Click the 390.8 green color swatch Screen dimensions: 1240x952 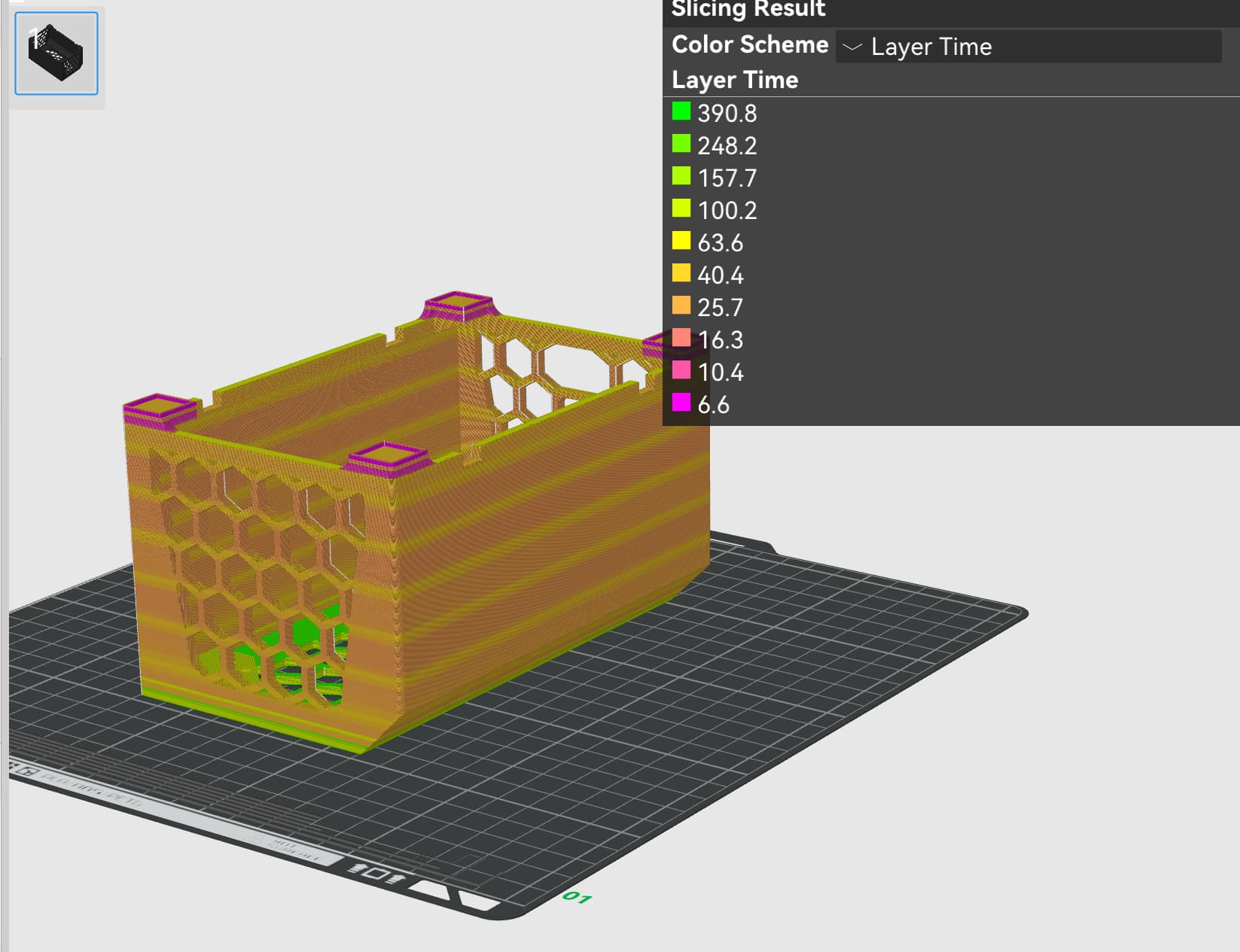[x=681, y=111]
